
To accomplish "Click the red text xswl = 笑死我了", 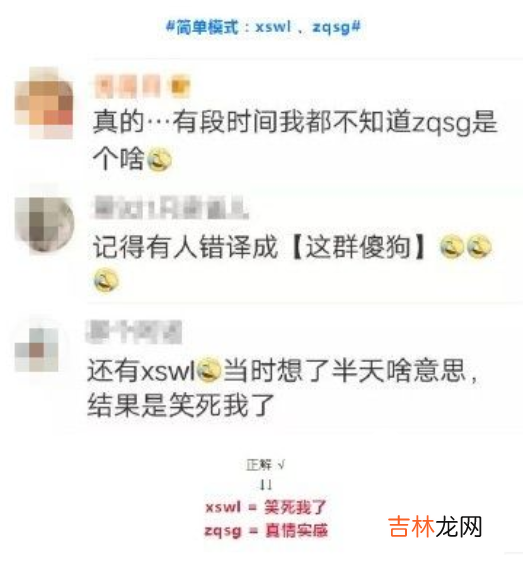I will [266, 507].
